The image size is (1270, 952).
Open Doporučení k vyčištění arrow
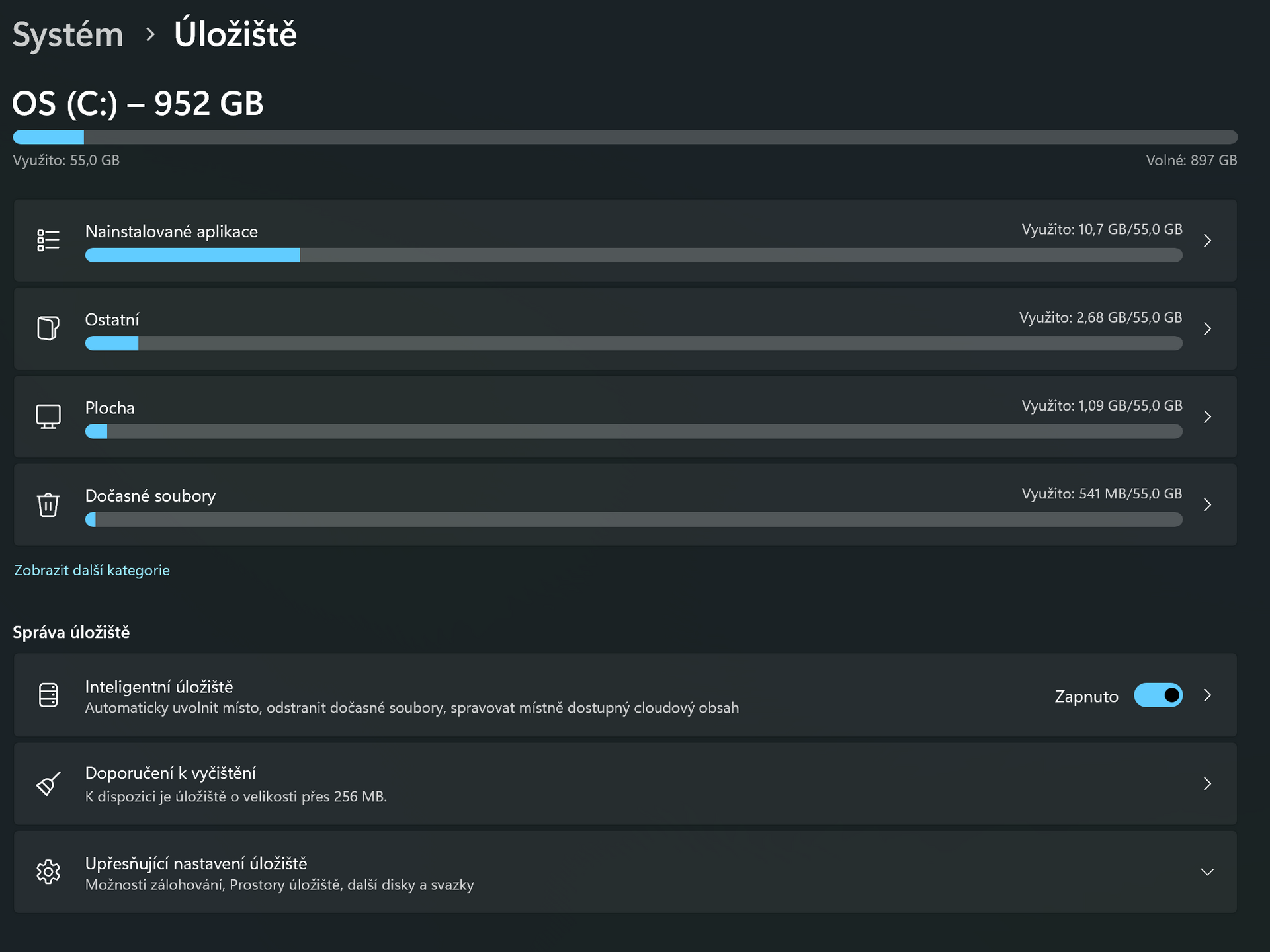[1206, 783]
